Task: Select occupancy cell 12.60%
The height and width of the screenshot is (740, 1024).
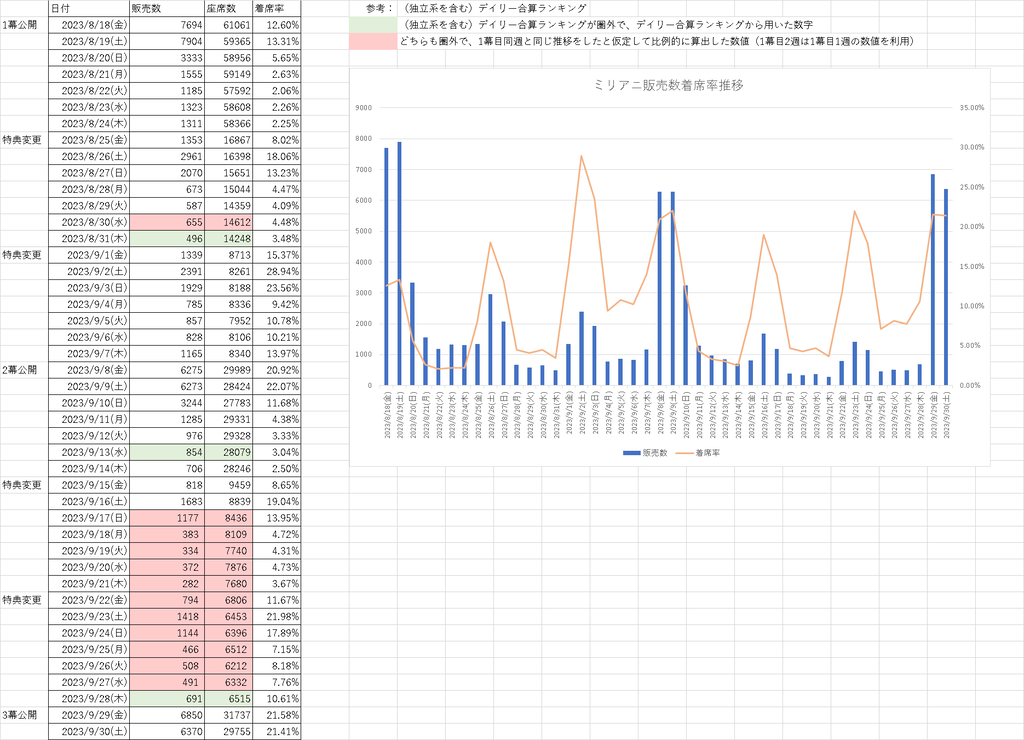Action: (x=276, y=25)
